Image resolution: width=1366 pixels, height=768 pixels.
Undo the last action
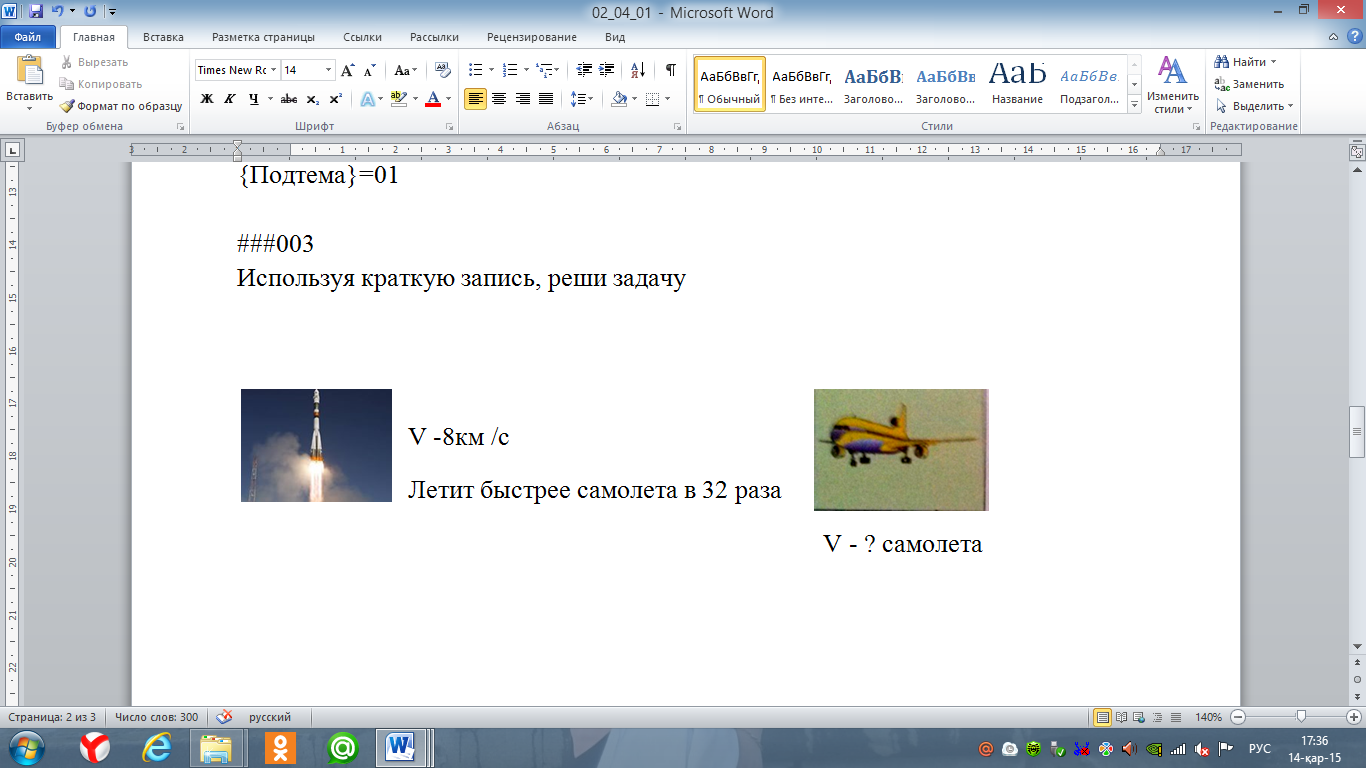58,12
